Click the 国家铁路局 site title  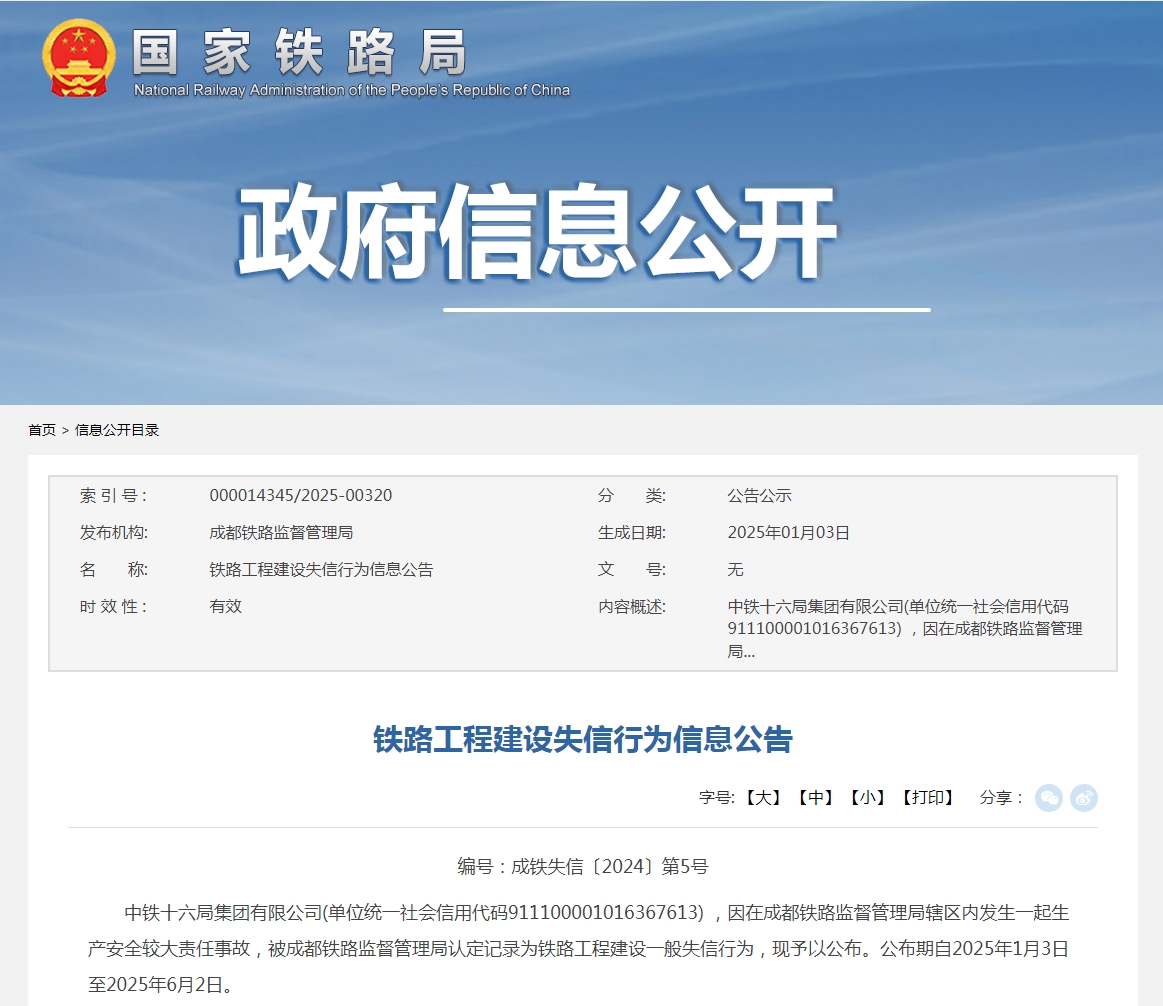[300, 53]
